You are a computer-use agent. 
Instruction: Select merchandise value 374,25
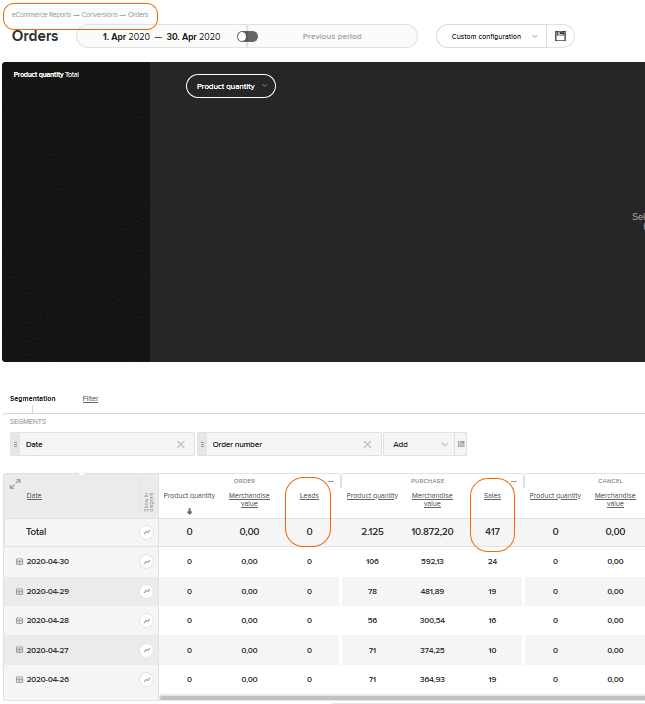tap(432, 650)
